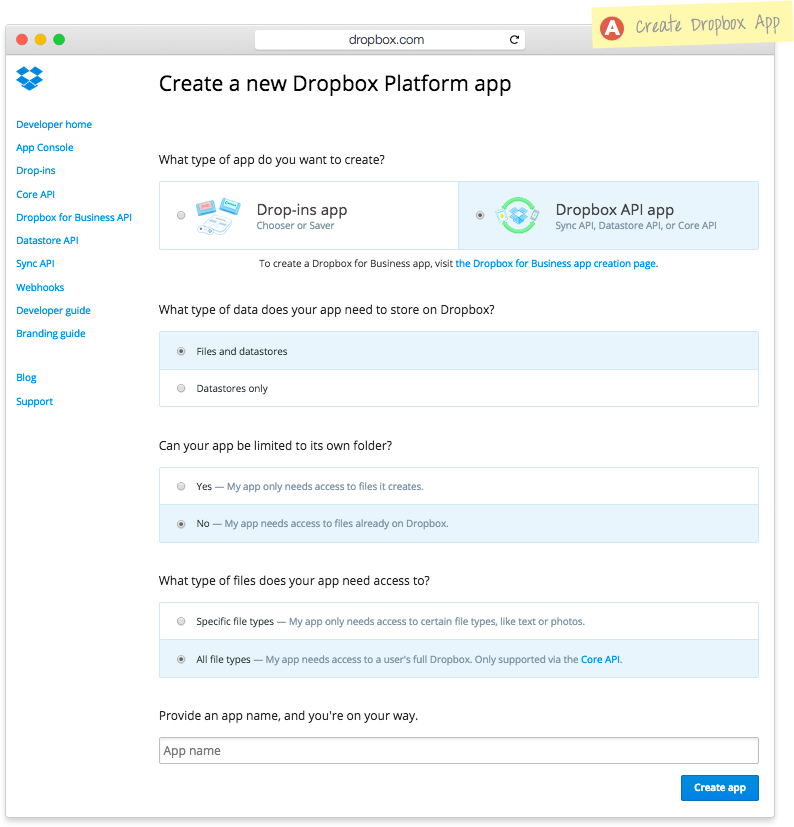Click the Dropbox API app sync icon
This screenshot has width=794, height=827.
tap(518, 215)
